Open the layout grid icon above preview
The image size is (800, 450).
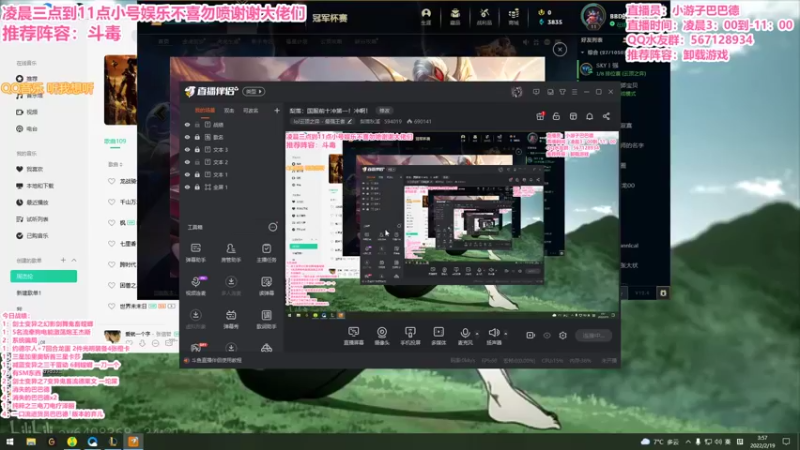(x=573, y=116)
